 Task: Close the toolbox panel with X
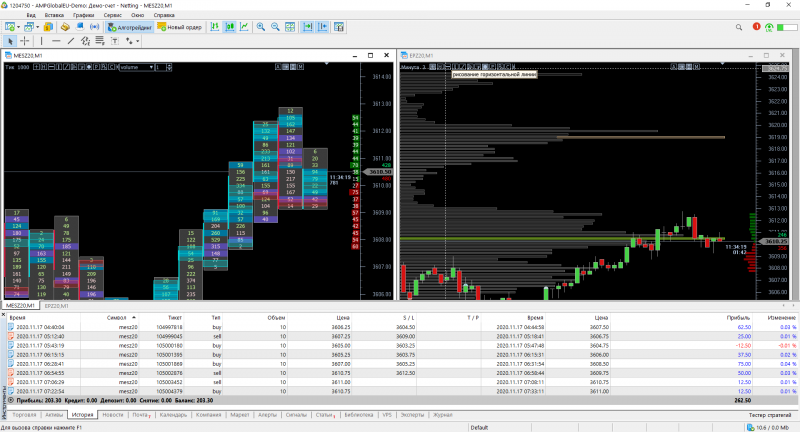[x=3, y=315]
